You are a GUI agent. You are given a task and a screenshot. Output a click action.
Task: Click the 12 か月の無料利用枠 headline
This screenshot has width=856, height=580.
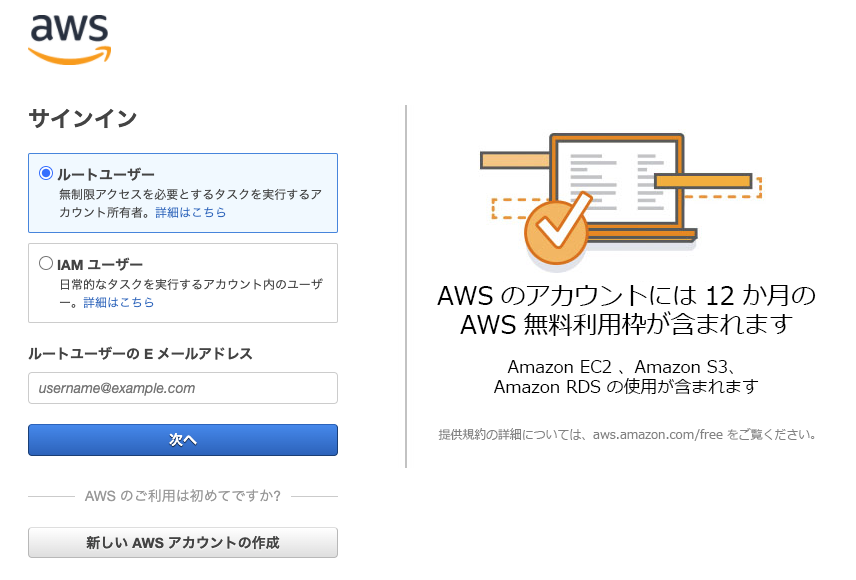tap(626, 310)
